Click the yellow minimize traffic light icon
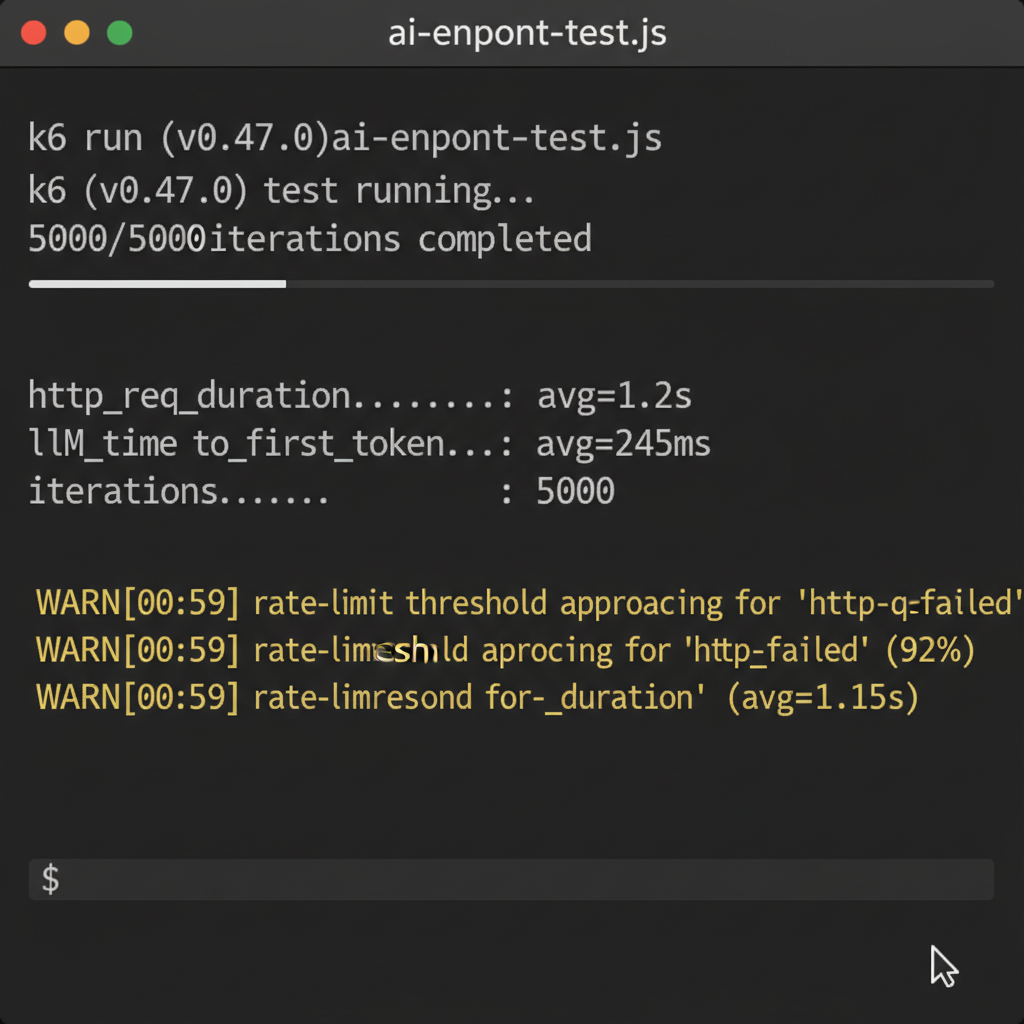Image resolution: width=1024 pixels, height=1024 pixels. [x=76, y=32]
